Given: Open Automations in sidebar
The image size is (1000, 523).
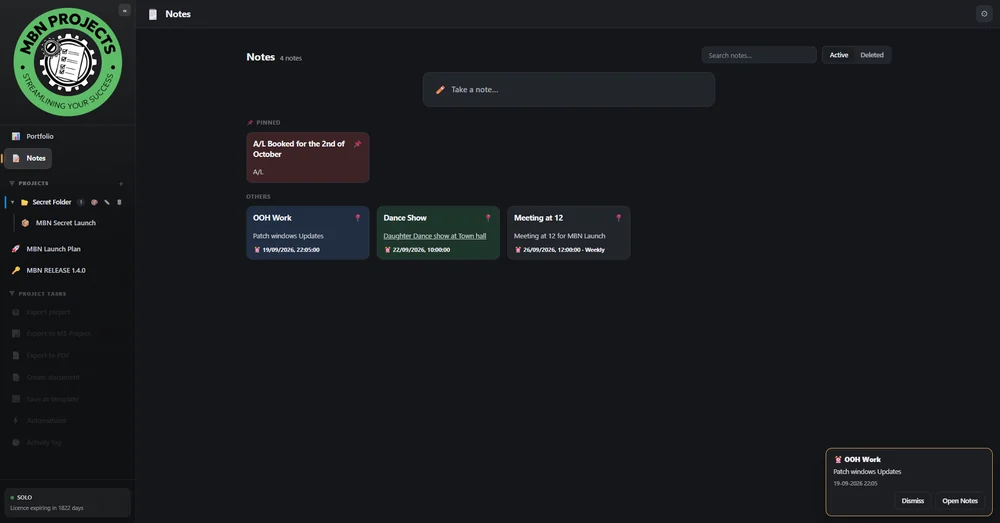Looking at the screenshot, I should (46, 420).
